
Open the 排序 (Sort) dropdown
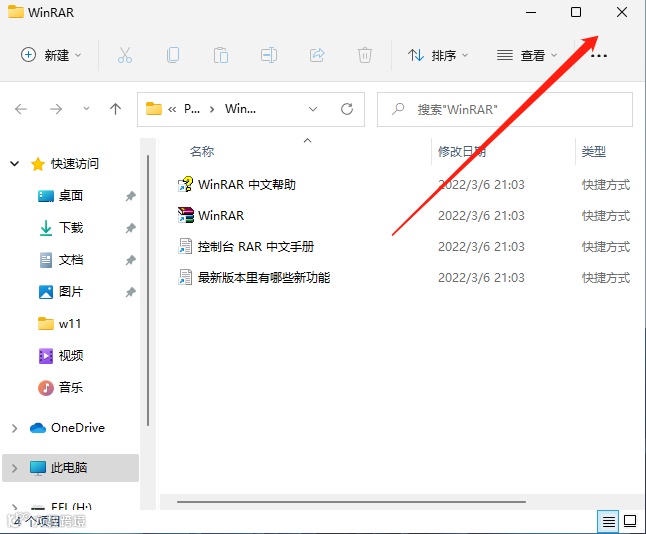(438, 55)
